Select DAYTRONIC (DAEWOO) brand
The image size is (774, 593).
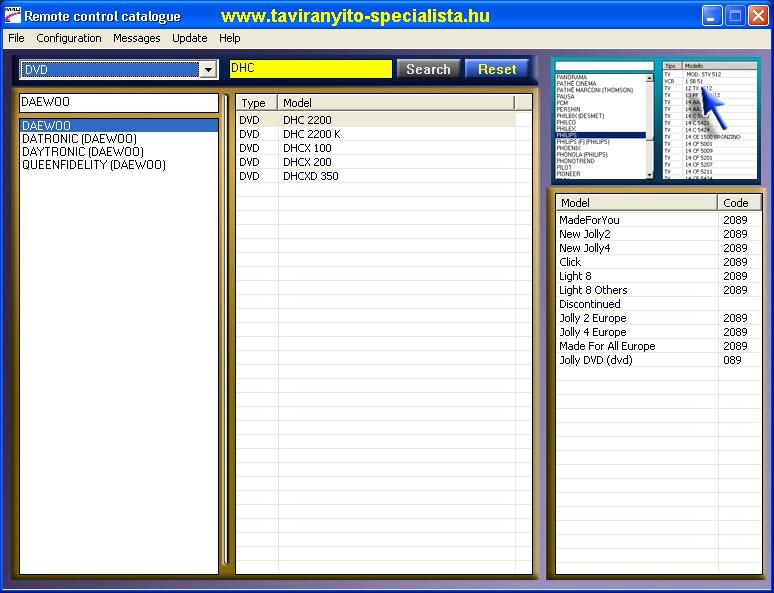click(x=119, y=152)
